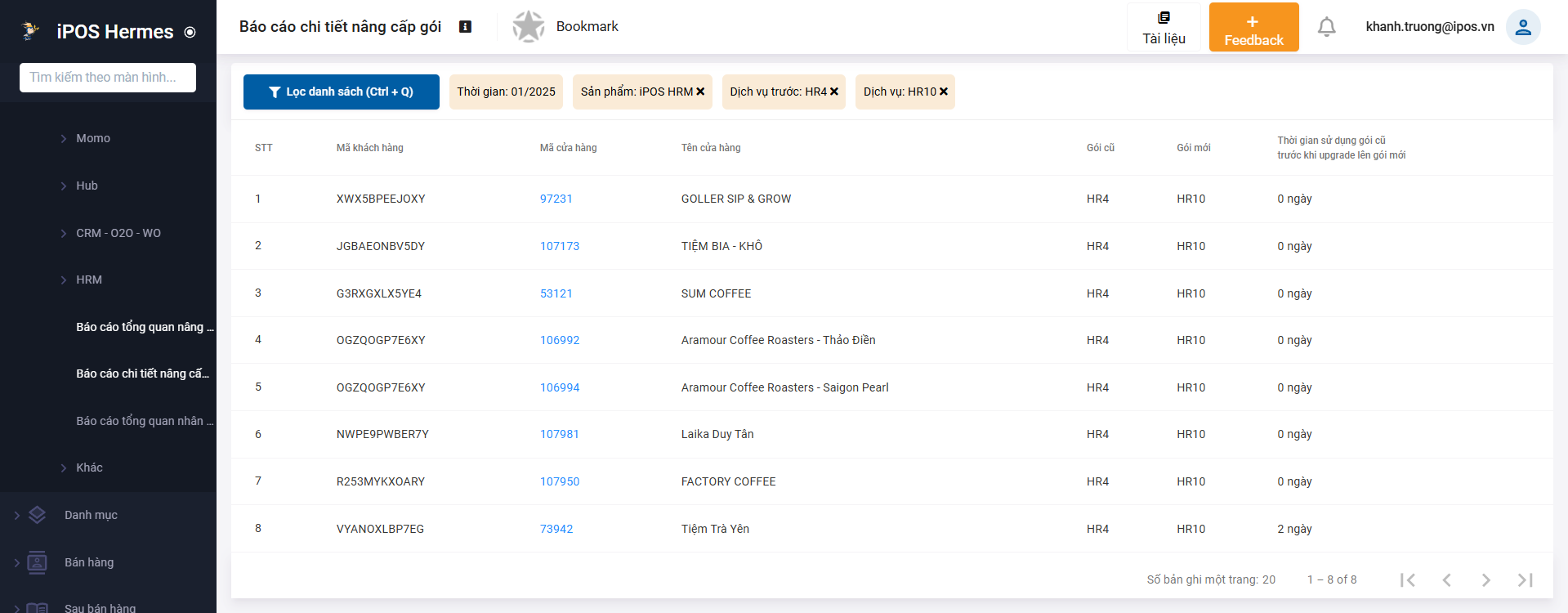Click the orange Feedback button

1253,28
